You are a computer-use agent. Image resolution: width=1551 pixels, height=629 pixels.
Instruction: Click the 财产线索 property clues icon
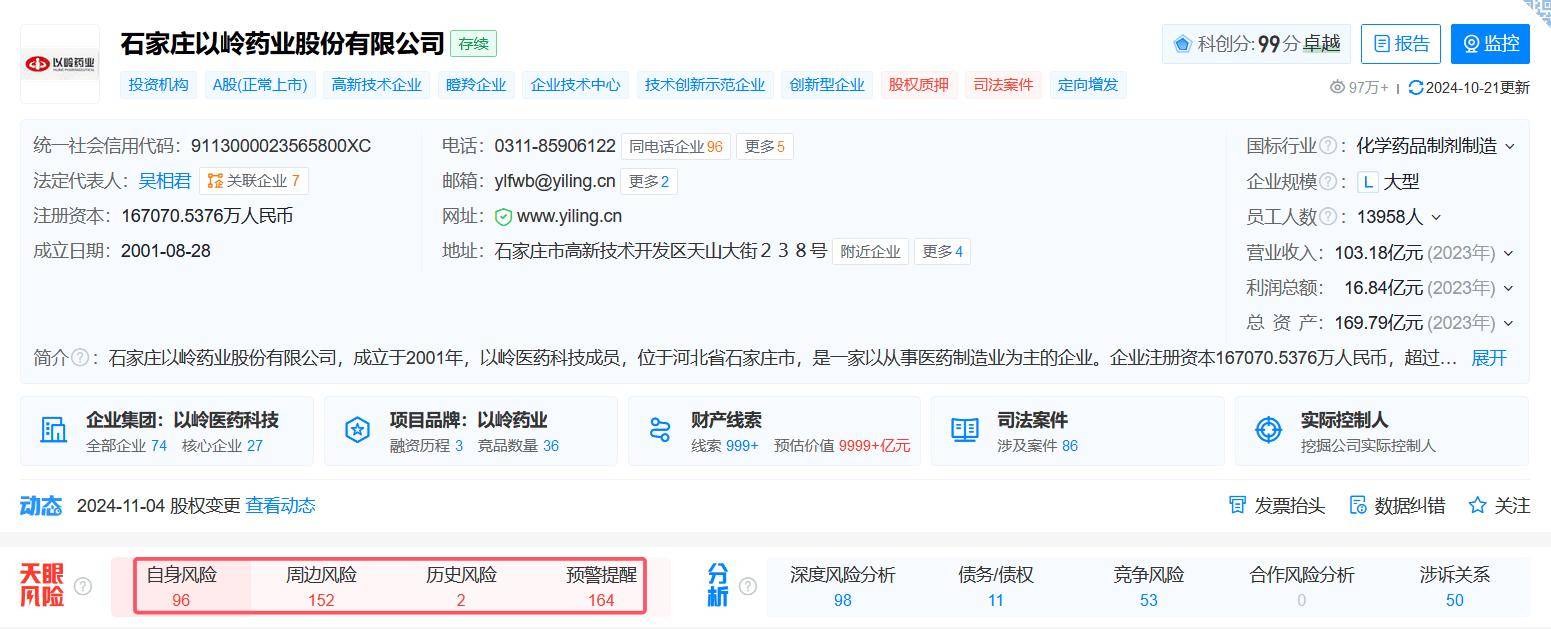click(x=661, y=428)
